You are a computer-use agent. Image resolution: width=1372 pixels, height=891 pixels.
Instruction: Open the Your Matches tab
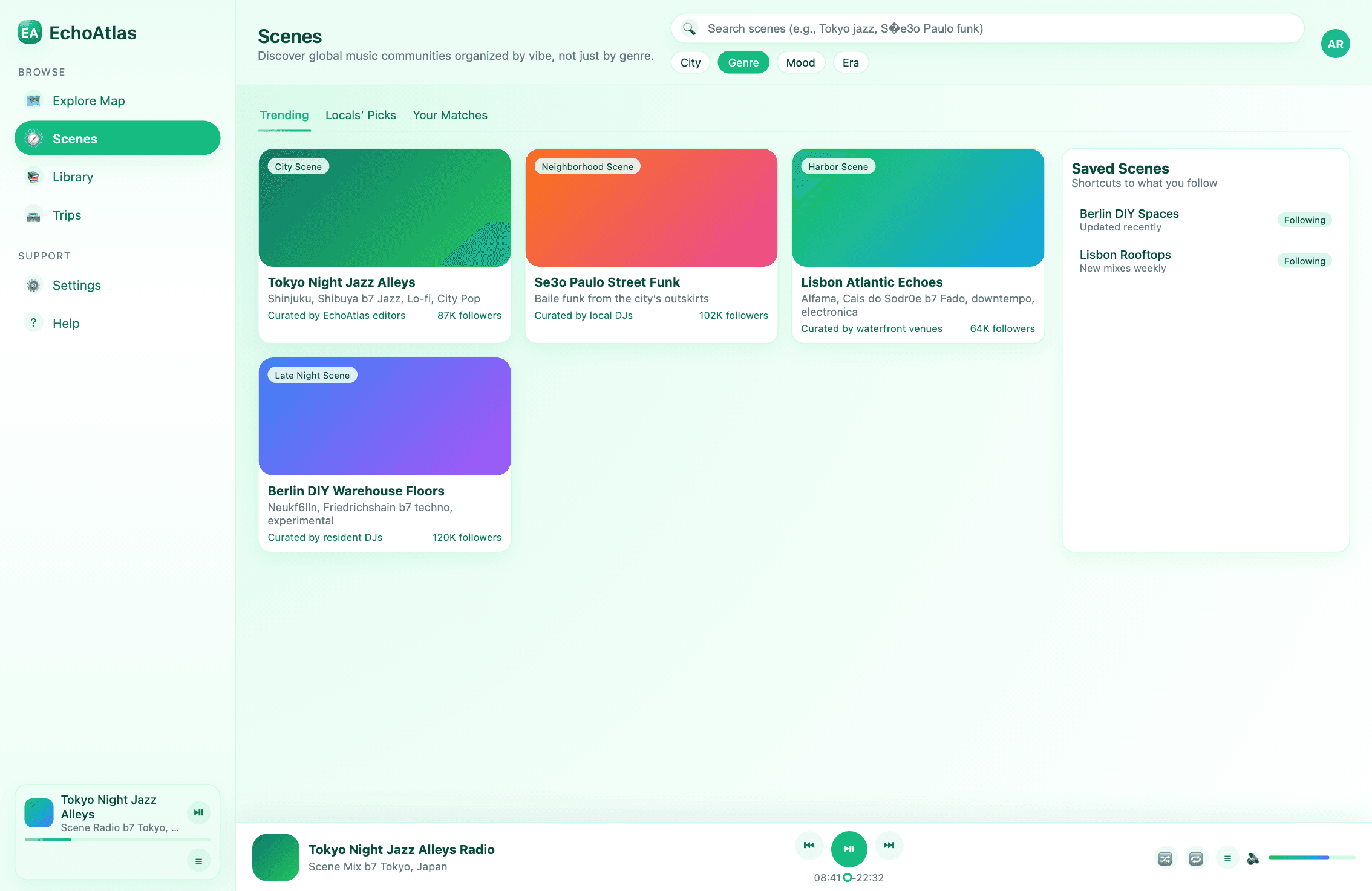coord(450,115)
